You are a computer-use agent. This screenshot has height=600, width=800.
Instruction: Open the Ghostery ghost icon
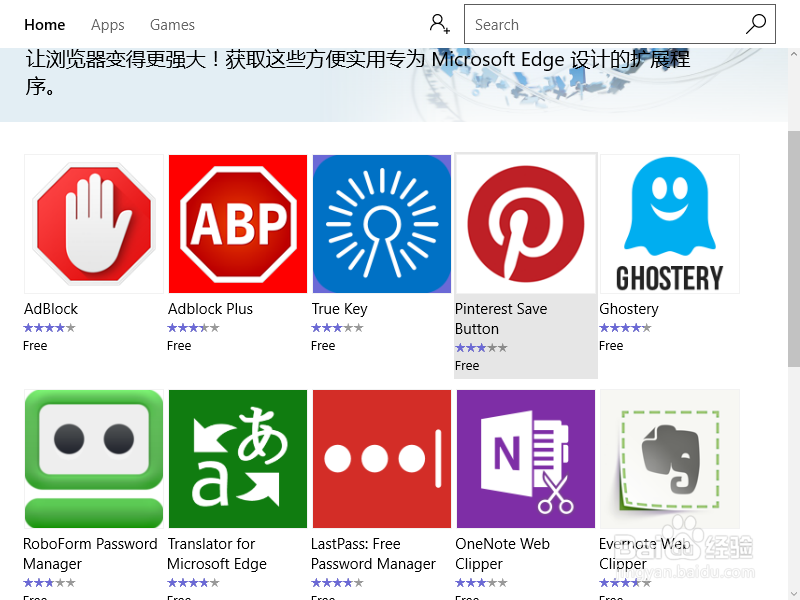[x=669, y=224]
